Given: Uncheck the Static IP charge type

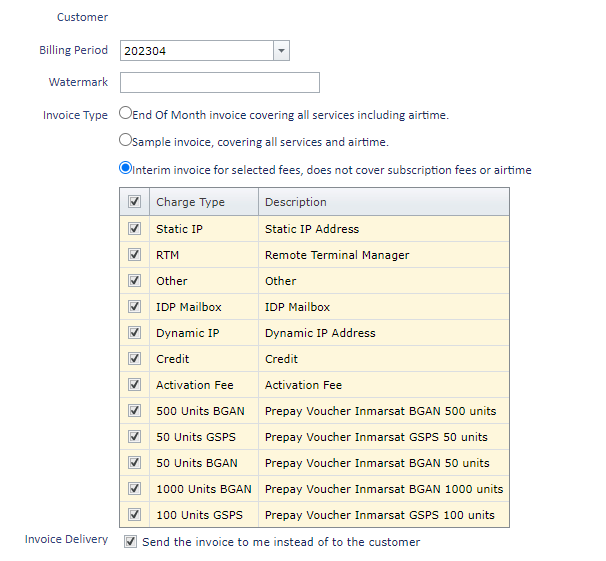Looking at the screenshot, I should (134, 229).
